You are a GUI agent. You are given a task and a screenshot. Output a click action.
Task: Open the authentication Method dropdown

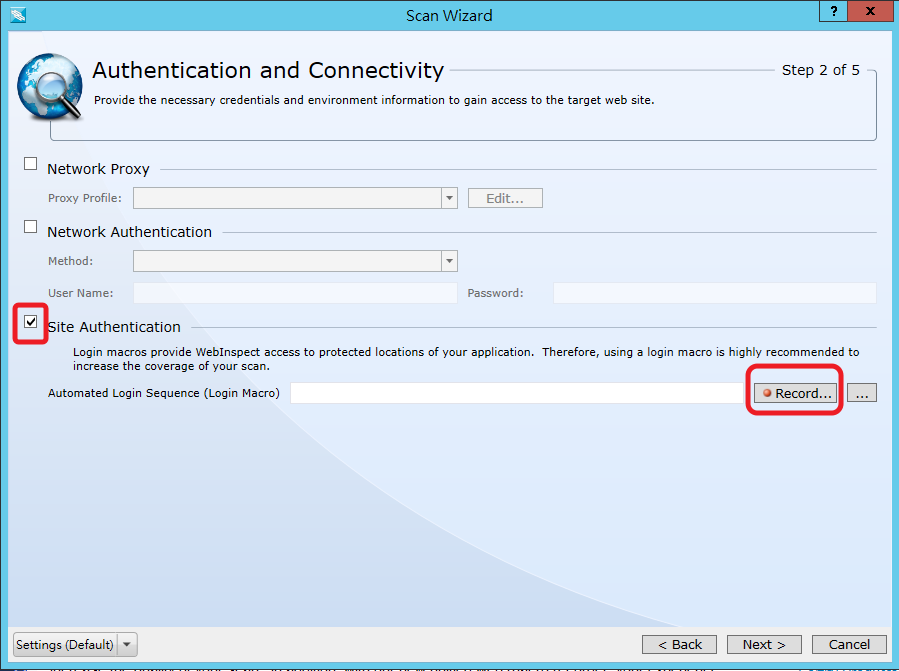pyautogui.click(x=448, y=260)
